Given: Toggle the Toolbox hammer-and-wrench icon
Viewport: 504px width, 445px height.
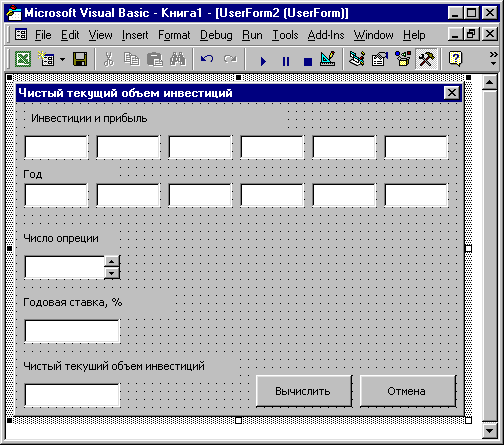Looking at the screenshot, I should point(426,59).
